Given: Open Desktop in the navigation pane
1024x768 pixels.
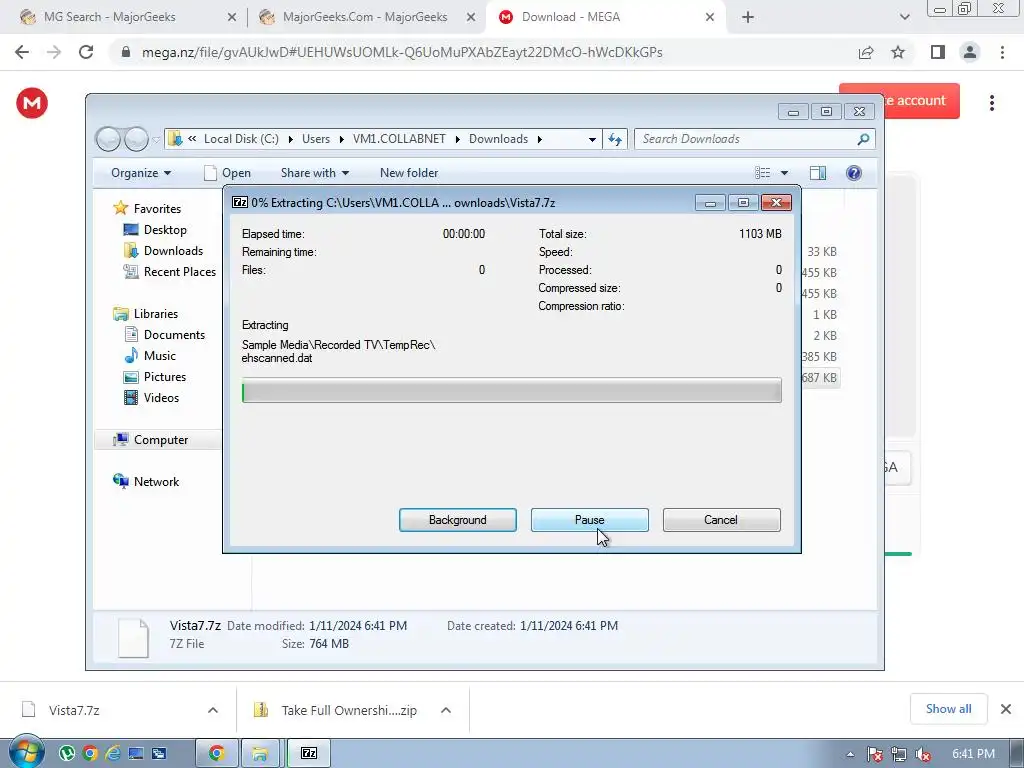Looking at the screenshot, I should tap(165, 230).
